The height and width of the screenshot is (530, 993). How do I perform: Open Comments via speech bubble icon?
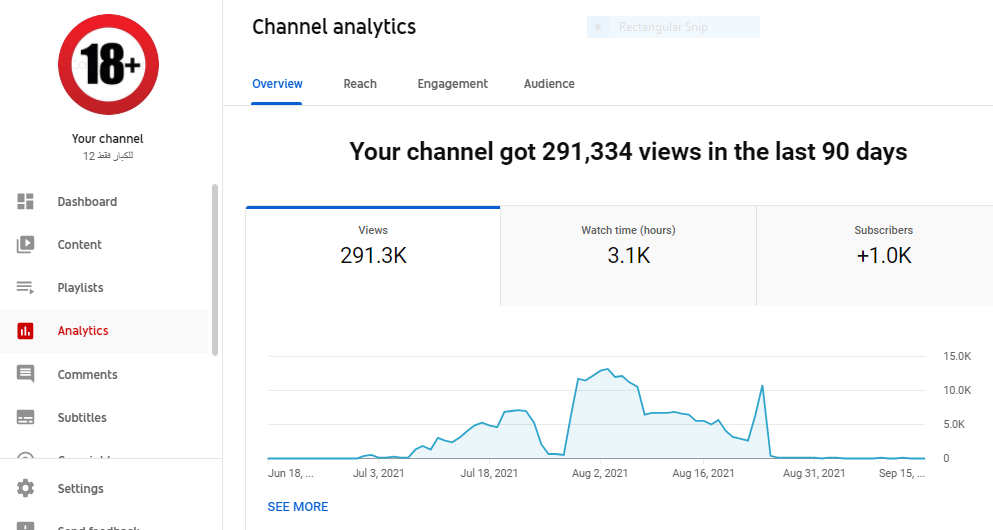pyautogui.click(x=25, y=374)
